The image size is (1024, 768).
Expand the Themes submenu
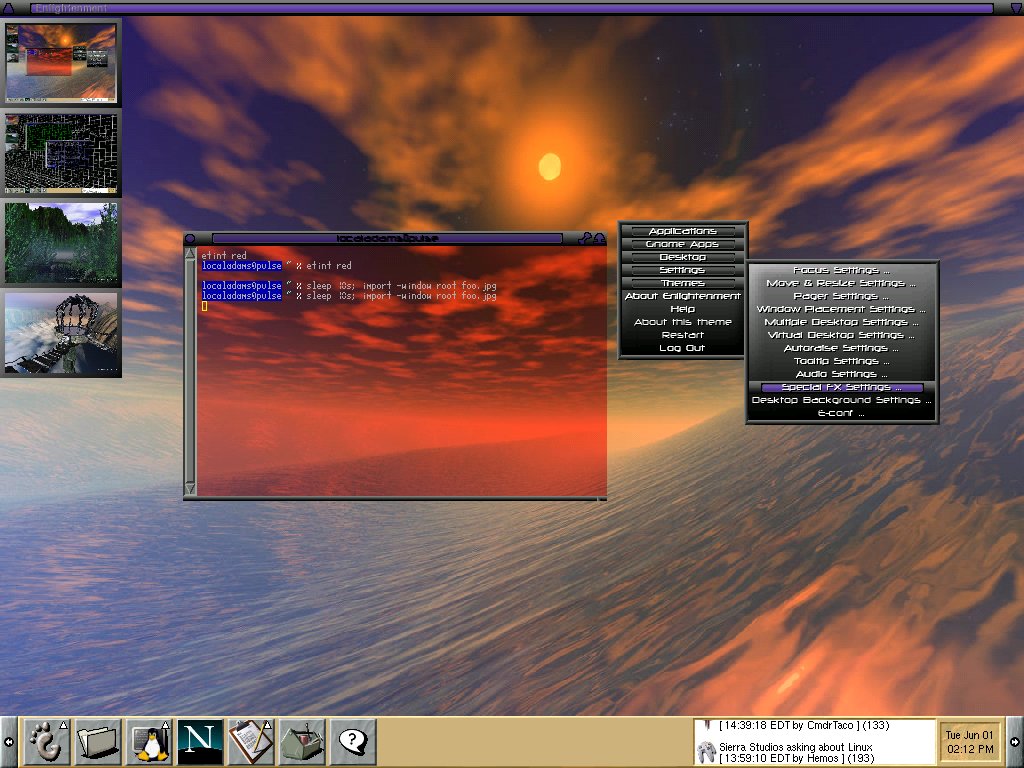tap(682, 283)
